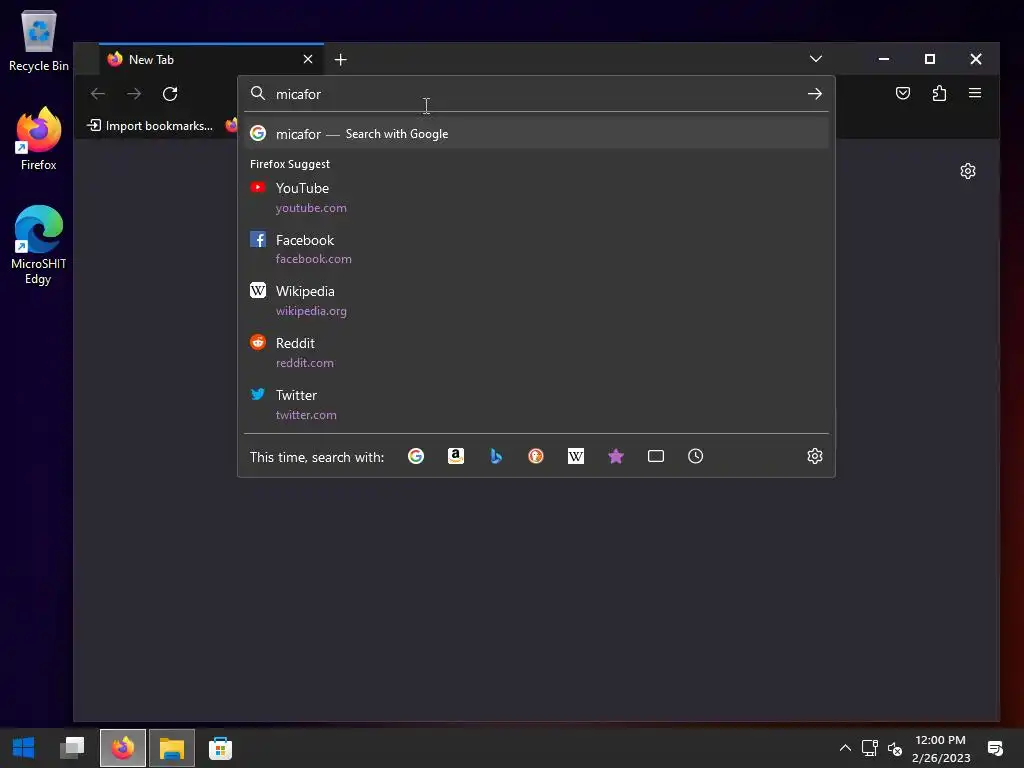Select the MicroSHIT Edgy desktop shortcut
The image size is (1024, 768).
pos(39,245)
